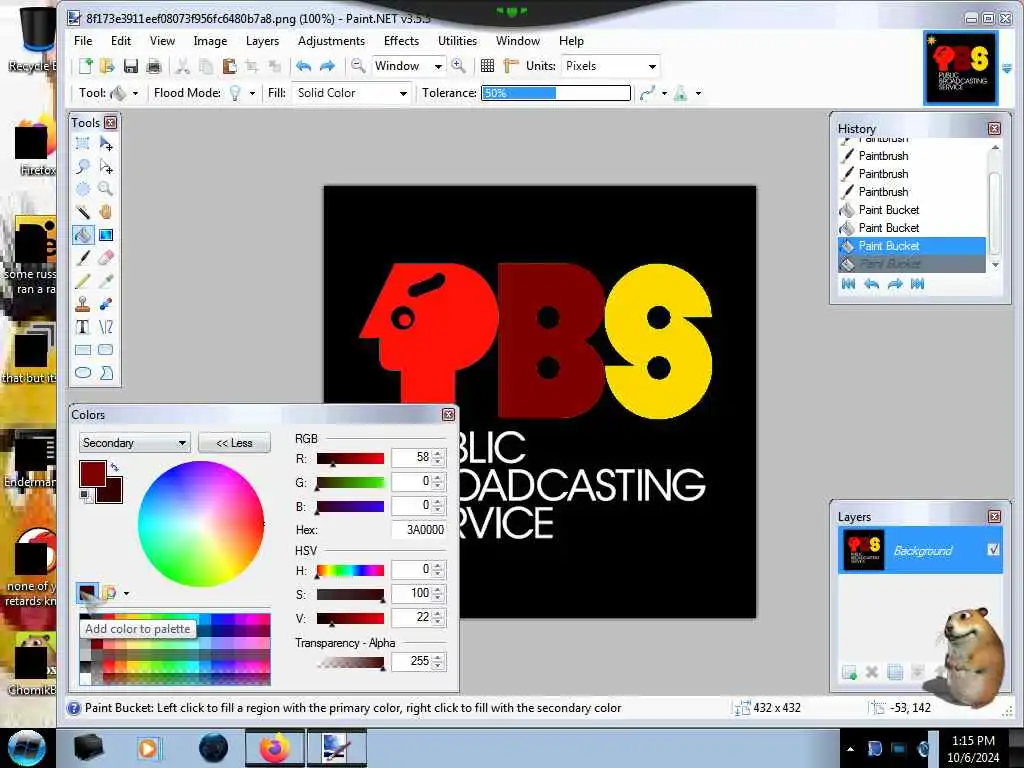
Task: Select the highlighted Paint Bucket history entry
Action: [912, 246]
